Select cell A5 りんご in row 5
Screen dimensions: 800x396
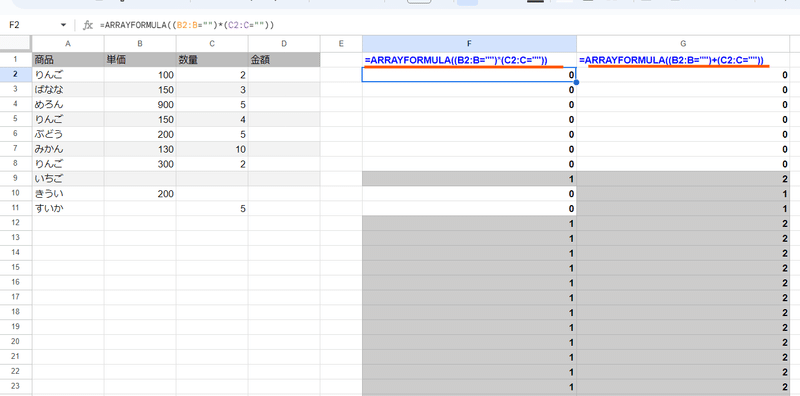point(68,119)
